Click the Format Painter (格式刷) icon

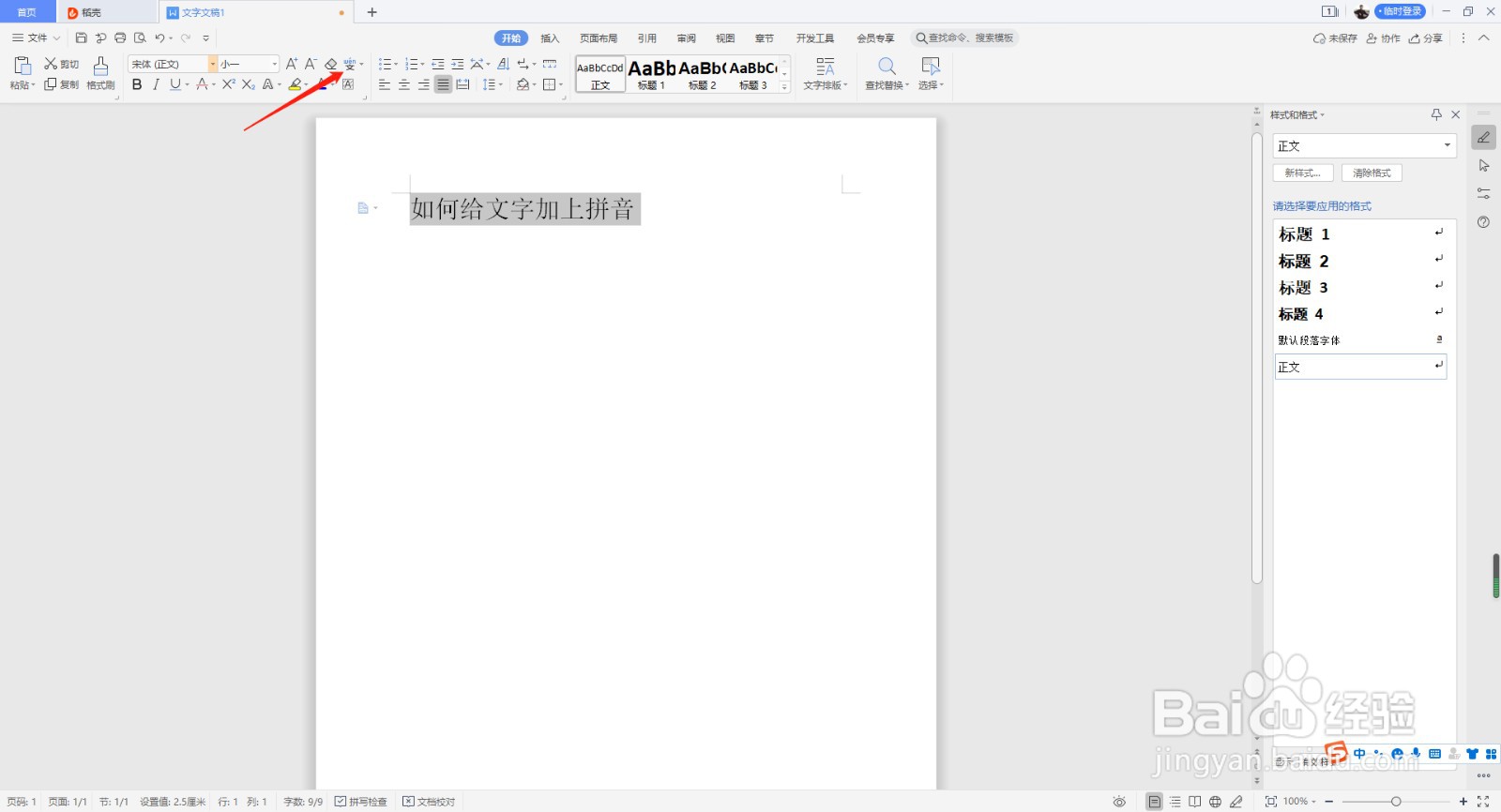(100, 65)
